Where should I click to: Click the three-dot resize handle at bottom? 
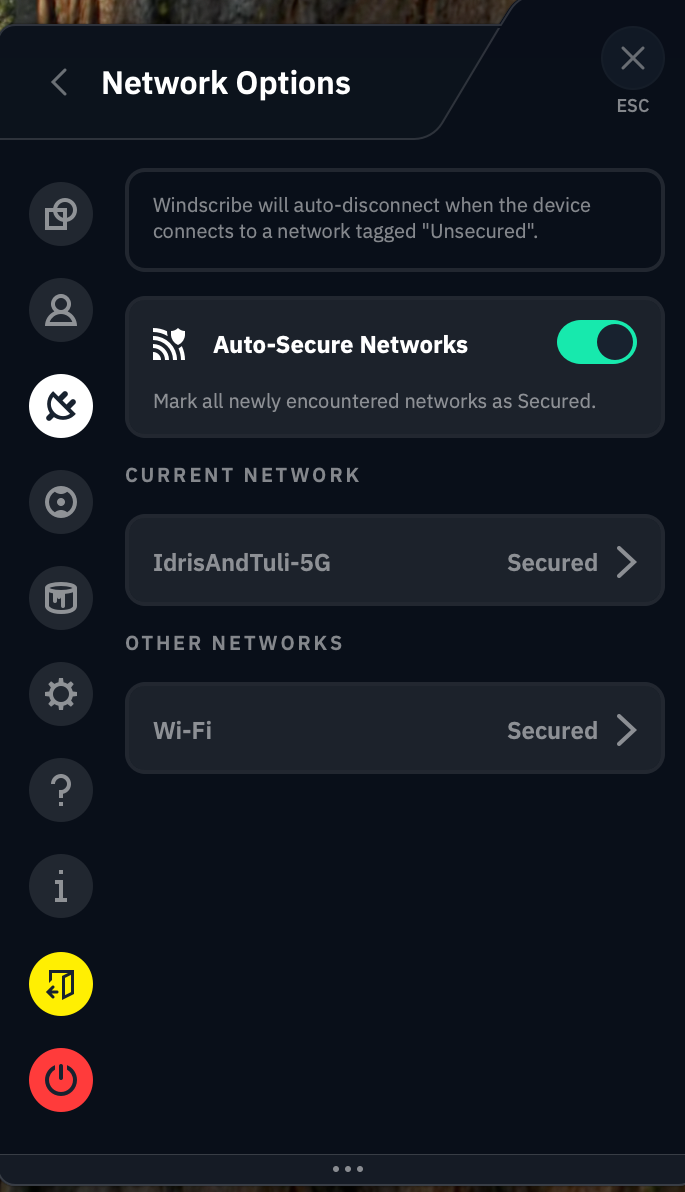347,1168
